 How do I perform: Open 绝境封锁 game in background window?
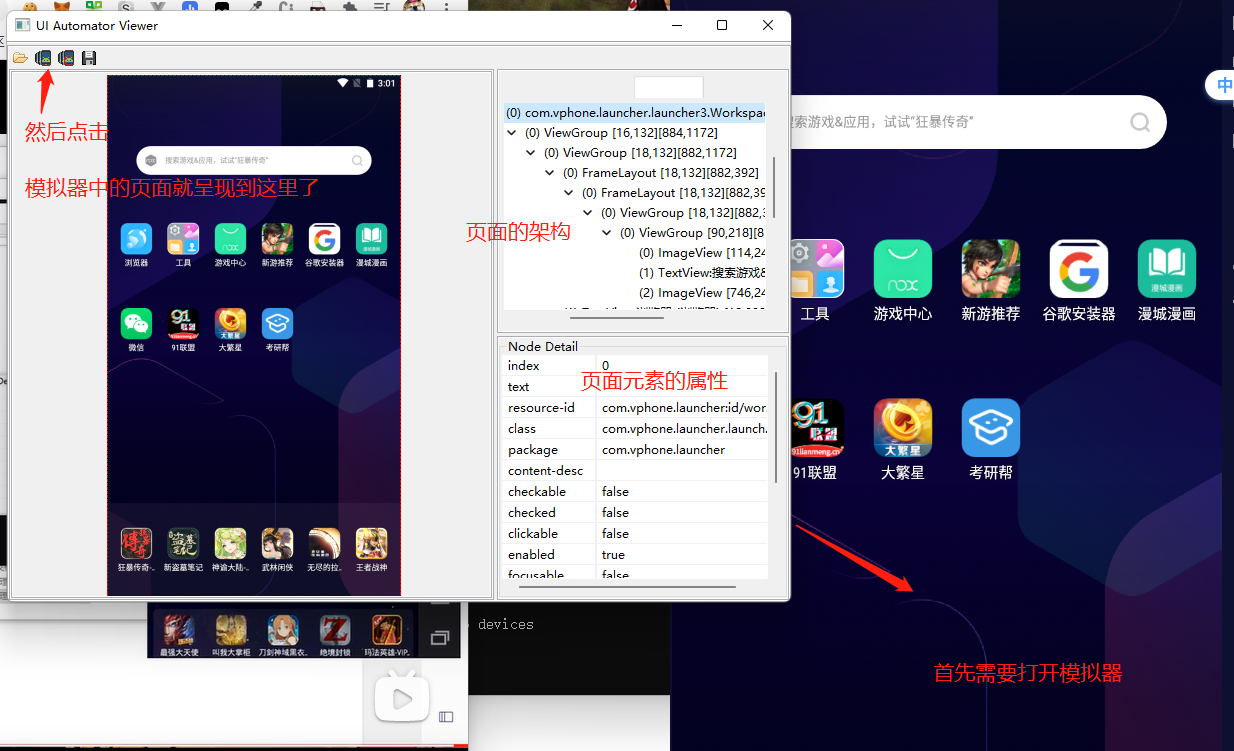(x=336, y=631)
